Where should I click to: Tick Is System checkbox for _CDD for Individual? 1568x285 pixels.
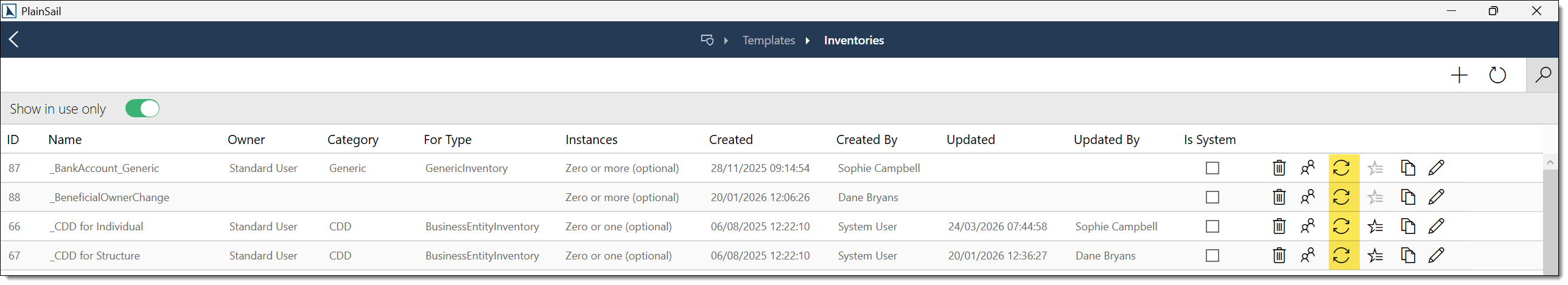tap(1213, 227)
